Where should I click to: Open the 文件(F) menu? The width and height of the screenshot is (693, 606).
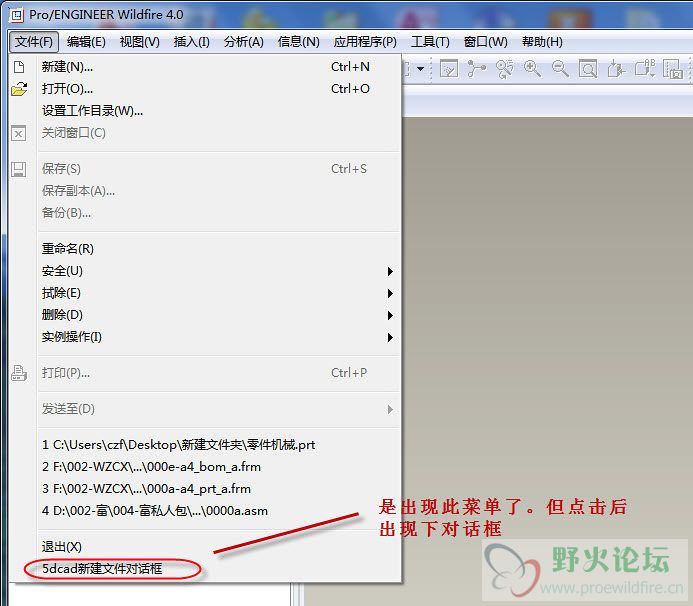pyautogui.click(x=34, y=42)
